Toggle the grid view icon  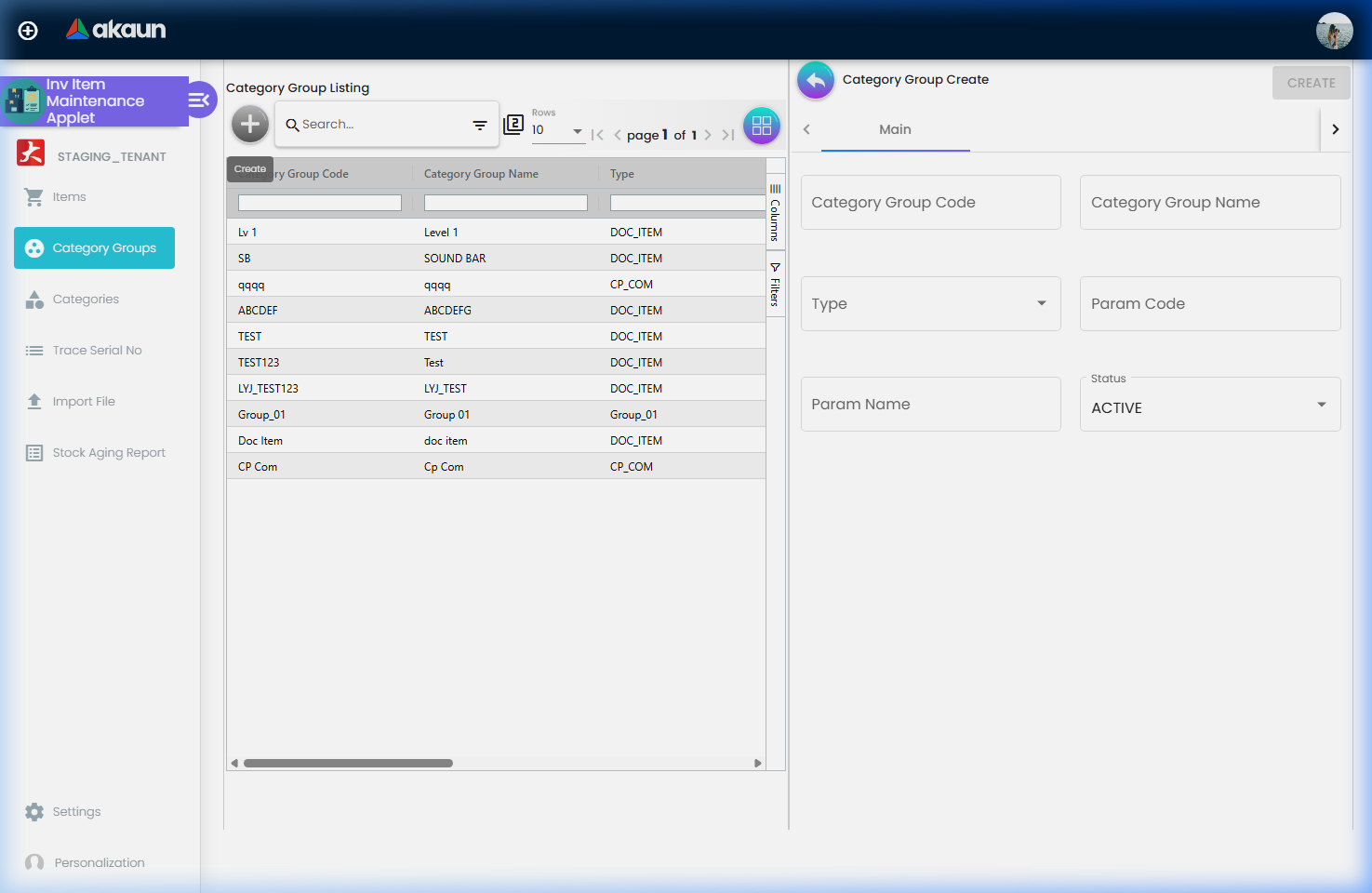[x=762, y=126]
